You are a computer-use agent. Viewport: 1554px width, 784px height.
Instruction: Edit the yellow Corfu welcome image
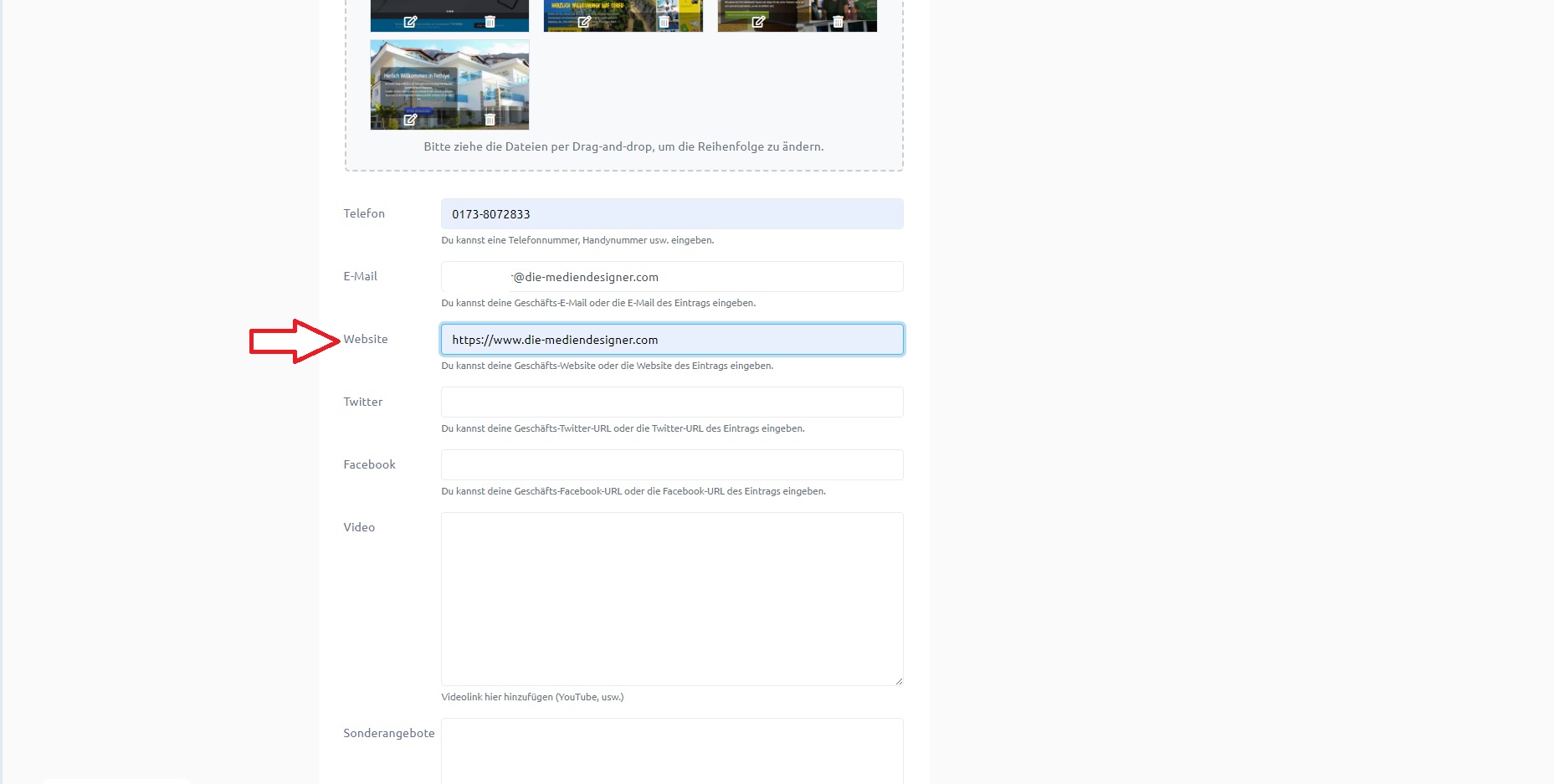coord(584,22)
